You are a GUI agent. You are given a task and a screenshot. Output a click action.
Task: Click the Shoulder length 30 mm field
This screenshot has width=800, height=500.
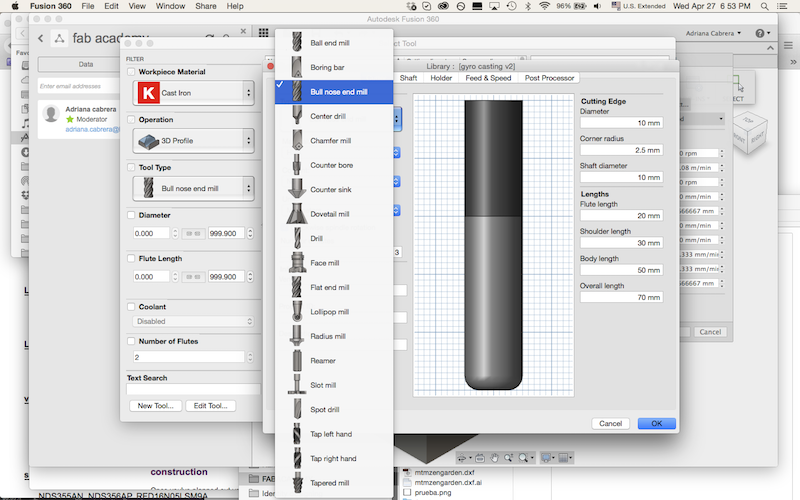(x=621, y=243)
